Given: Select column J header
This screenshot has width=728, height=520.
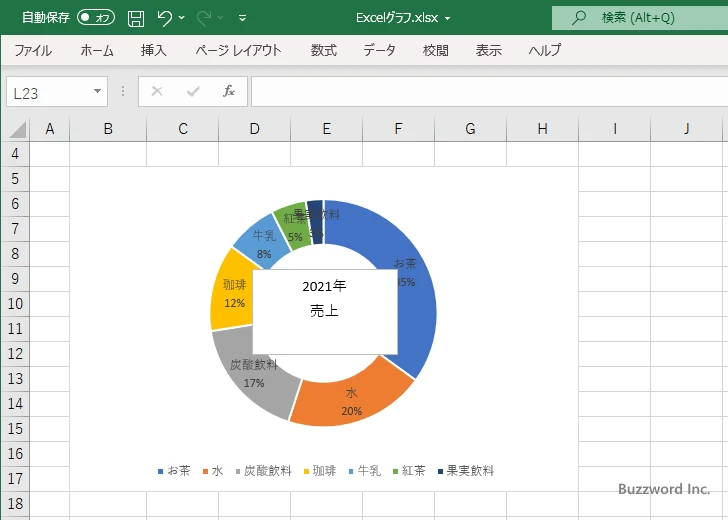Looking at the screenshot, I should (x=686, y=129).
